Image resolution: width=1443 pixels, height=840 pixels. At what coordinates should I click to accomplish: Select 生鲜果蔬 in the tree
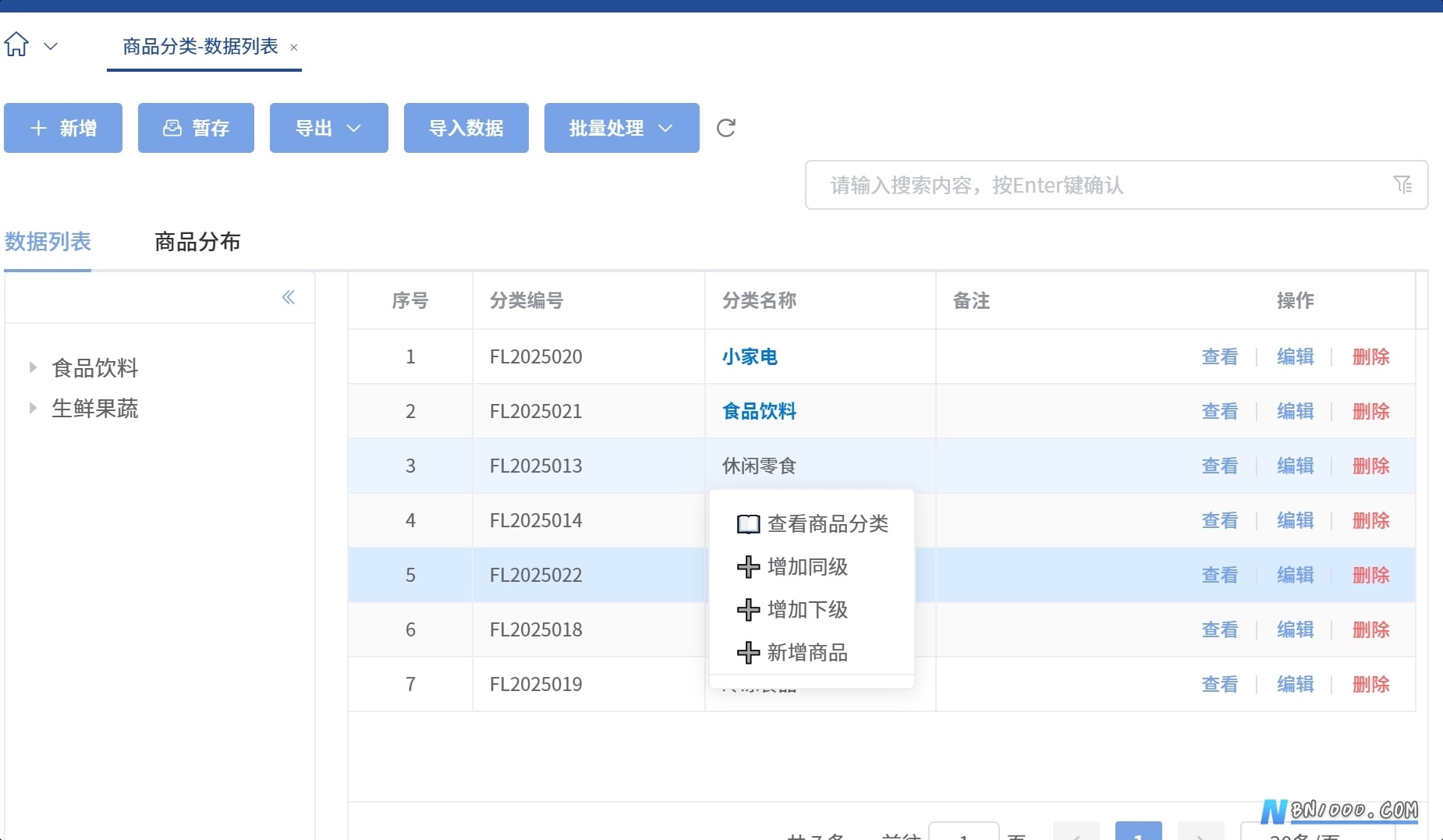coord(95,408)
